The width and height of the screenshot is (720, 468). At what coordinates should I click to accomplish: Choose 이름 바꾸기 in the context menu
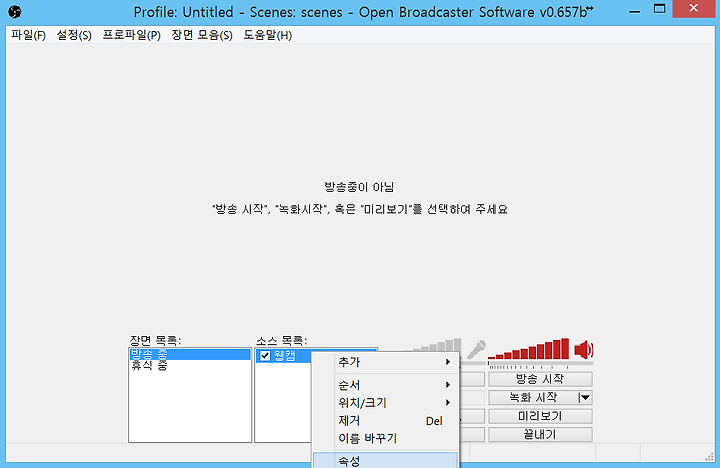click(x=385, y=439)
